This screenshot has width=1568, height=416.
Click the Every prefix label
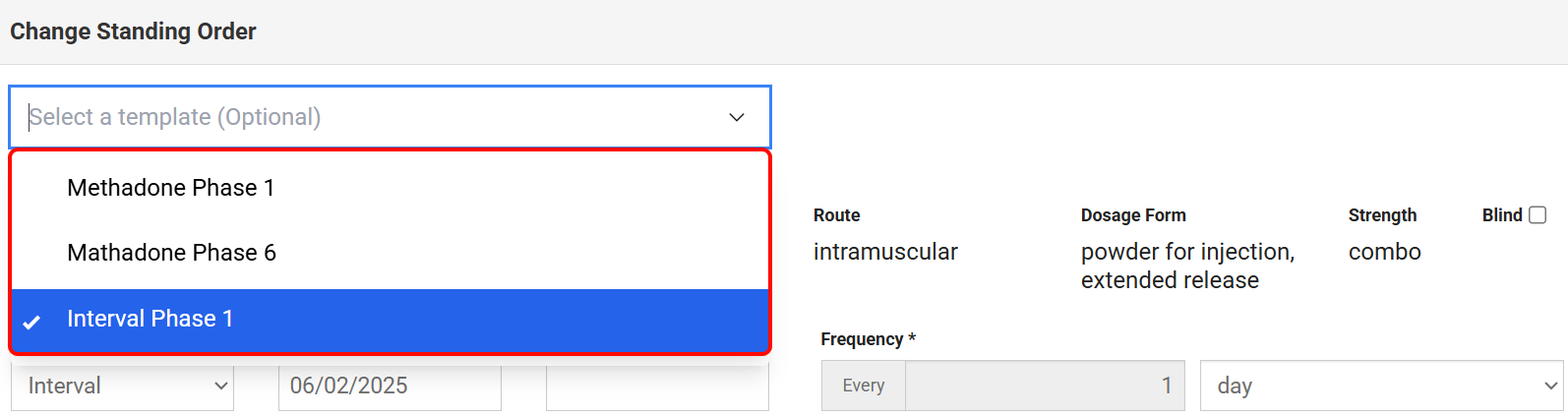863,386
